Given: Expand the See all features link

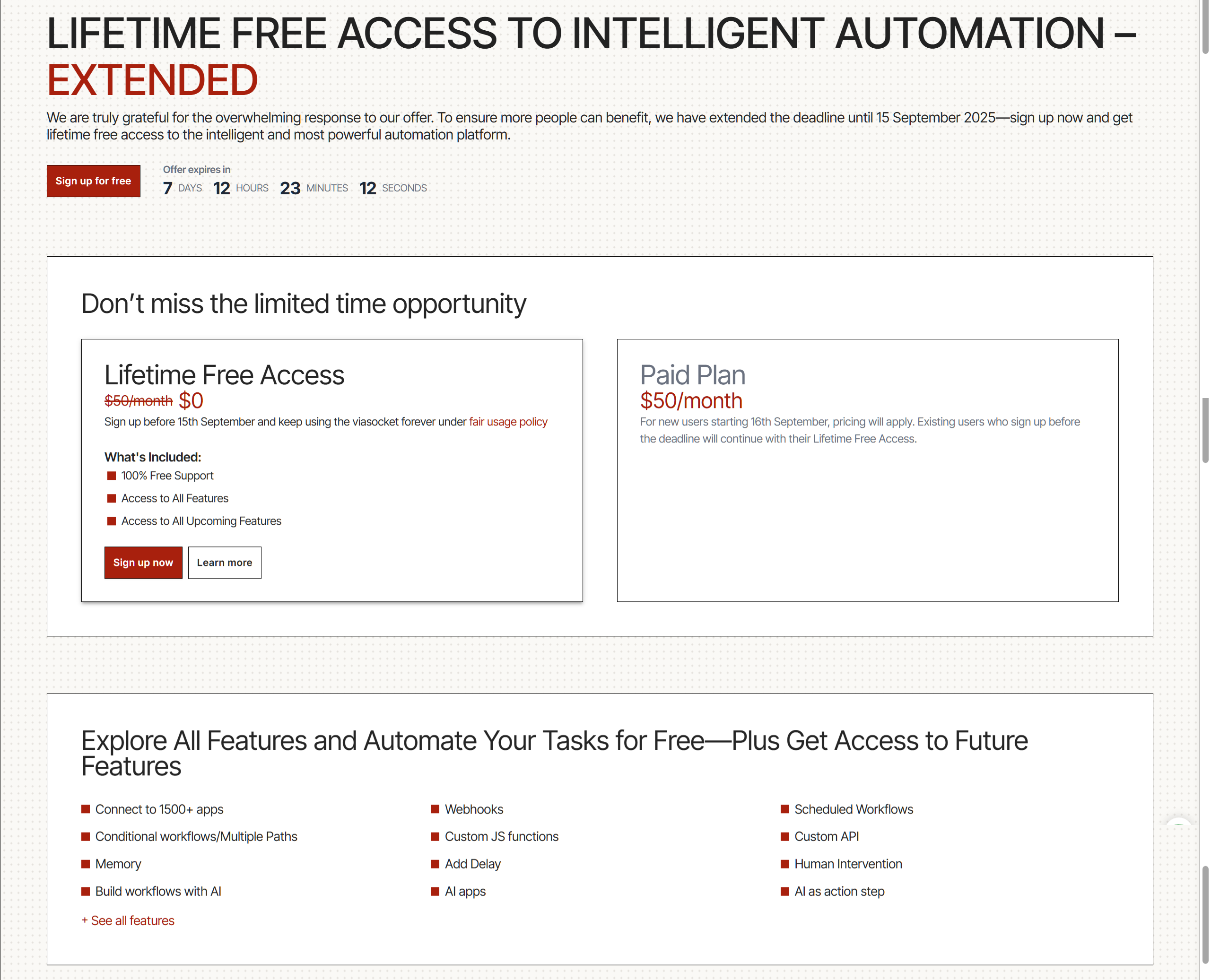Looking at the screenshot, I should [128, 920].
